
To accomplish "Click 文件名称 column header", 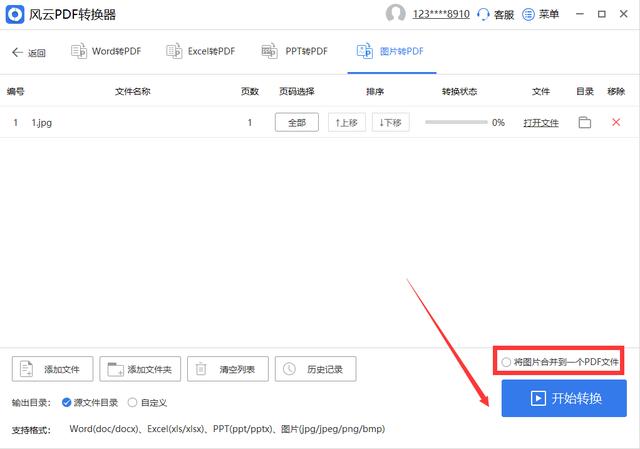I will [133, 91].
